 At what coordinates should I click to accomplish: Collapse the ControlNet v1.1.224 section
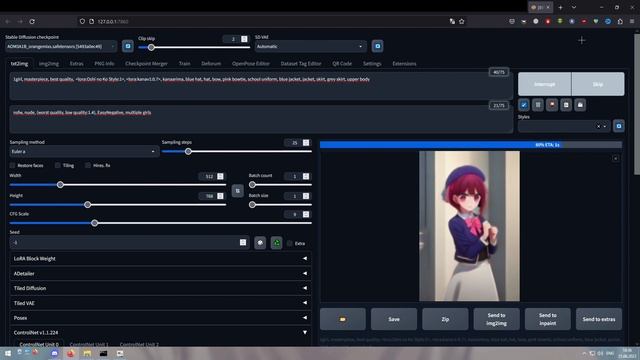click(160, 332)
